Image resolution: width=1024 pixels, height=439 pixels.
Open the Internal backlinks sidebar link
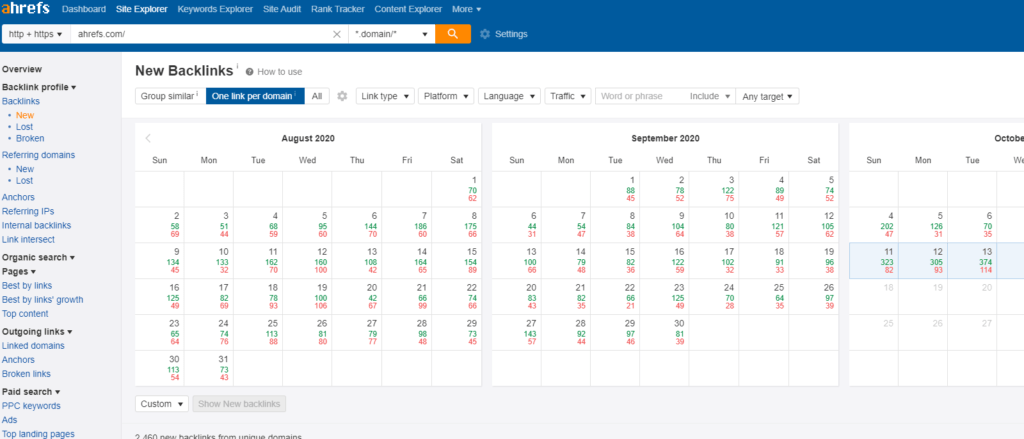[x=37, y=225]
